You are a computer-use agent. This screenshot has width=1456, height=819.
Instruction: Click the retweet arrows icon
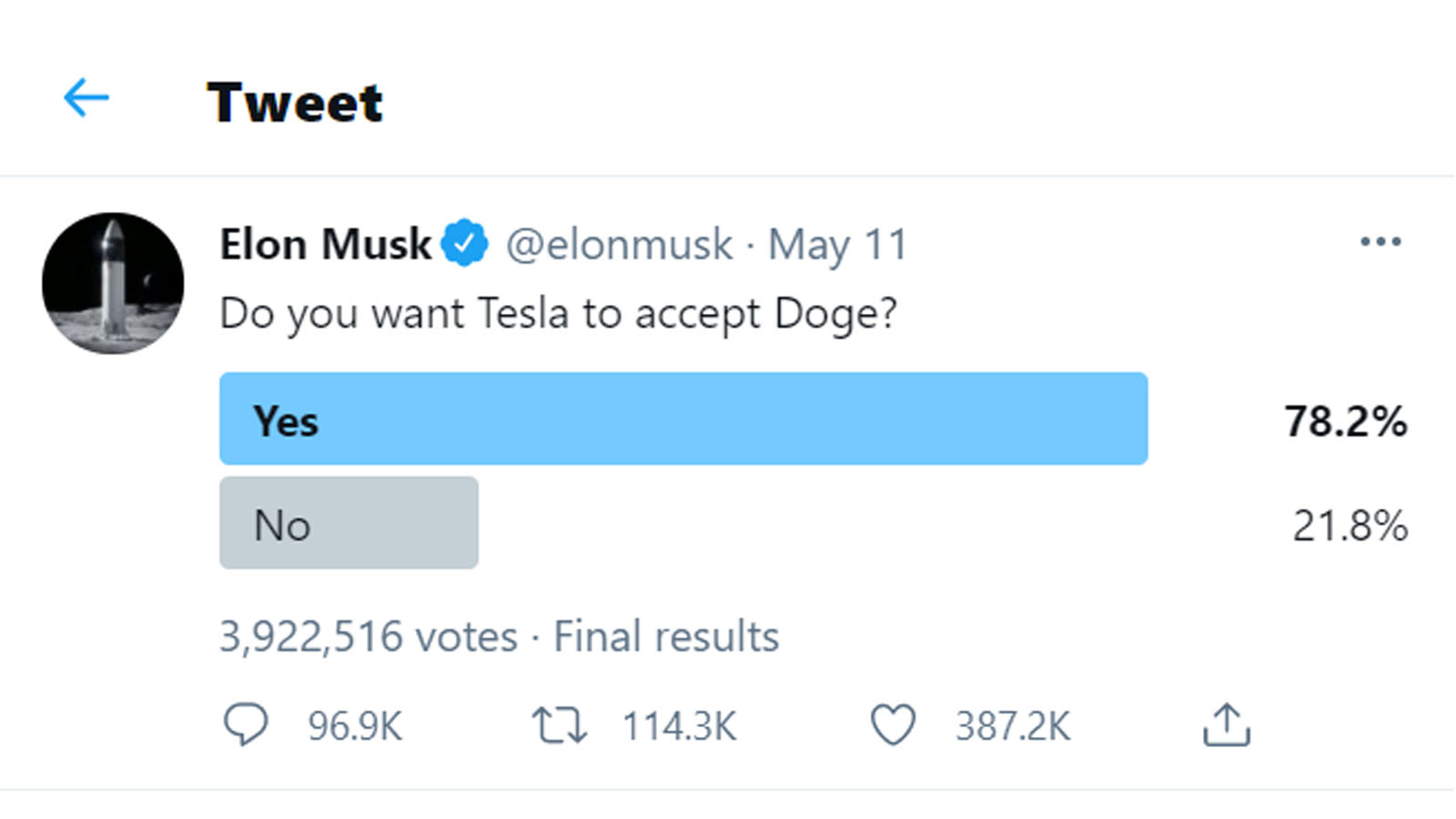(x=560, y=726)
